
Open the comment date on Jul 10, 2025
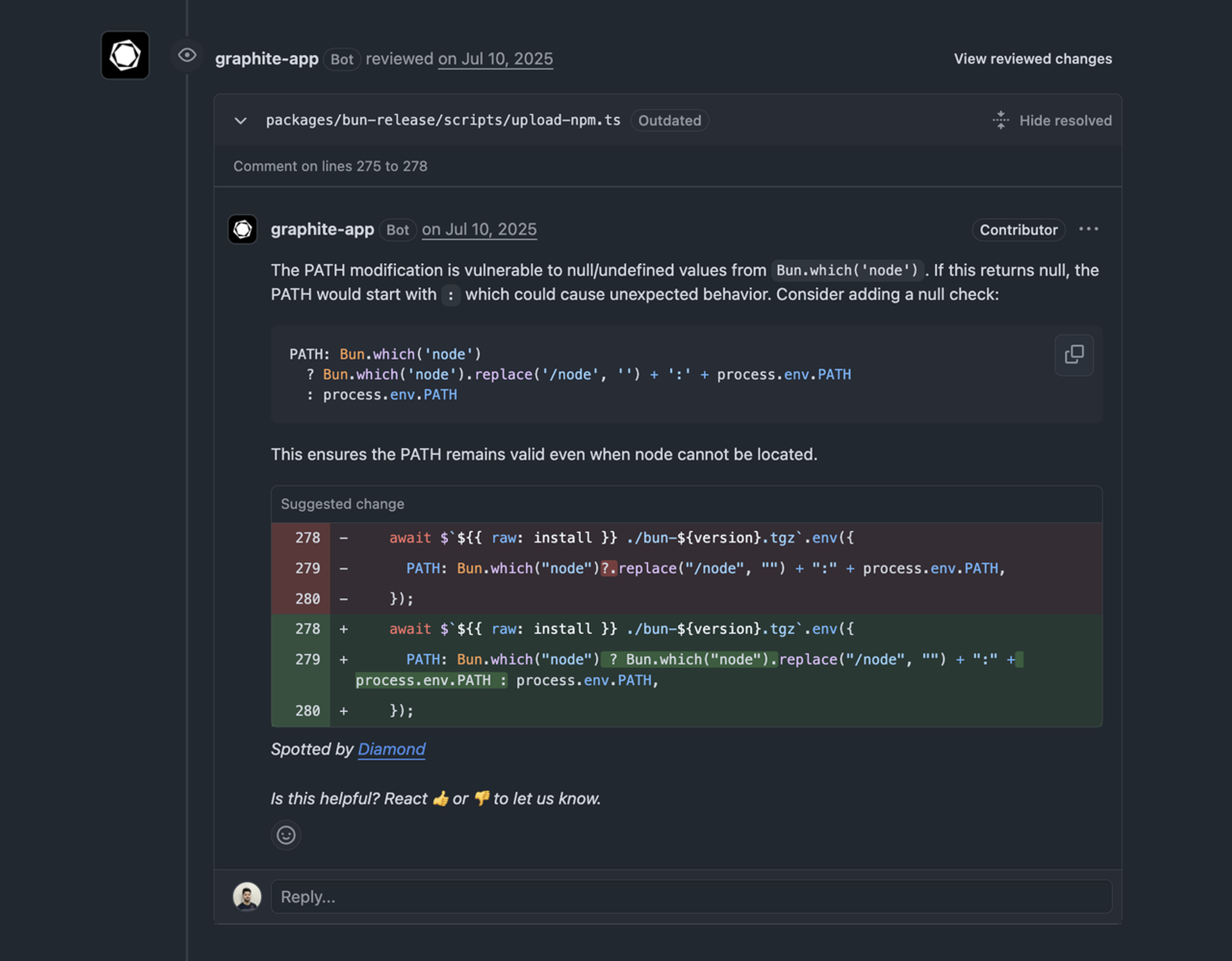(479, 230)
